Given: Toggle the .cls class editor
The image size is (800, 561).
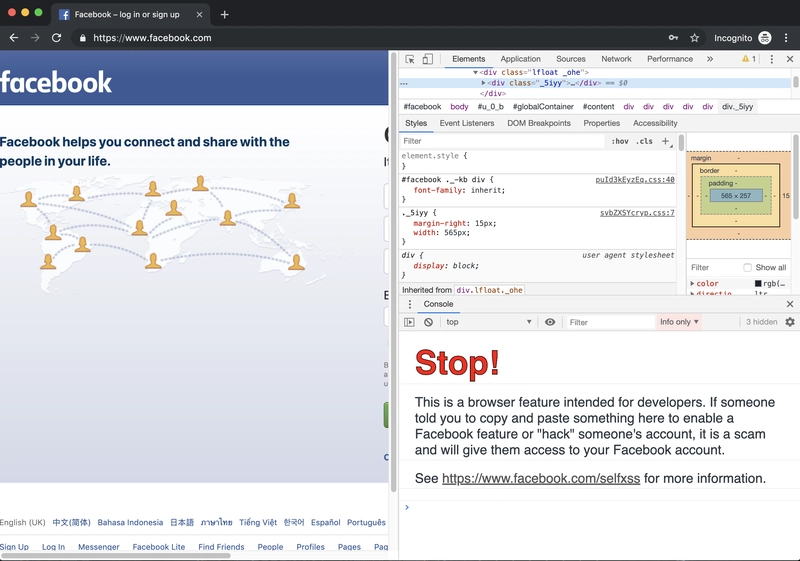Looking at the screenshot, I should [x=644, y=141].
